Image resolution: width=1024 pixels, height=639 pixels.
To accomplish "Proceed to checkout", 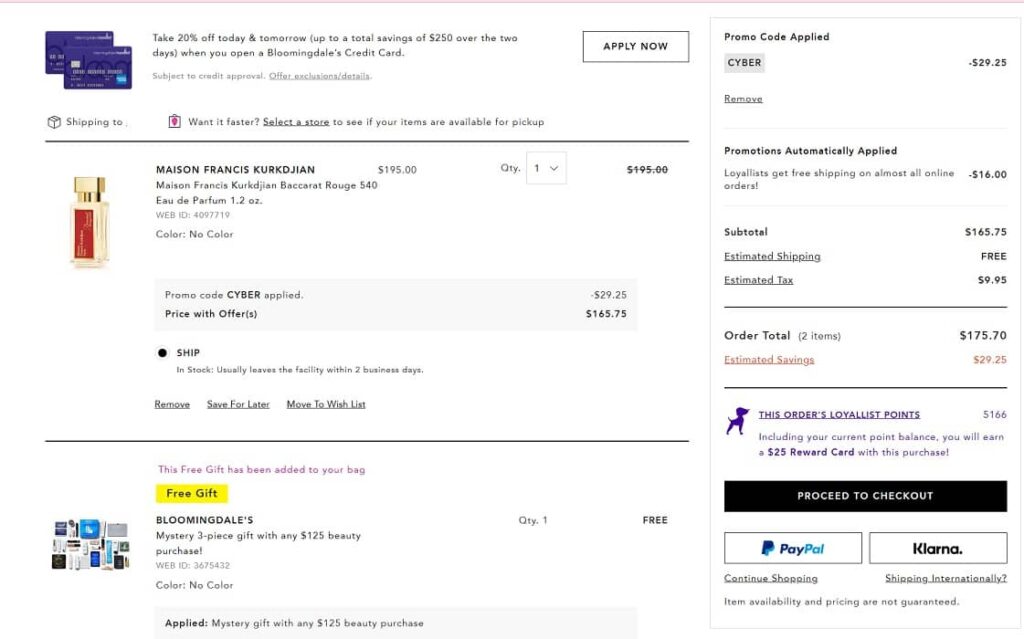I will pyautogui.click(x=865, y=496).
